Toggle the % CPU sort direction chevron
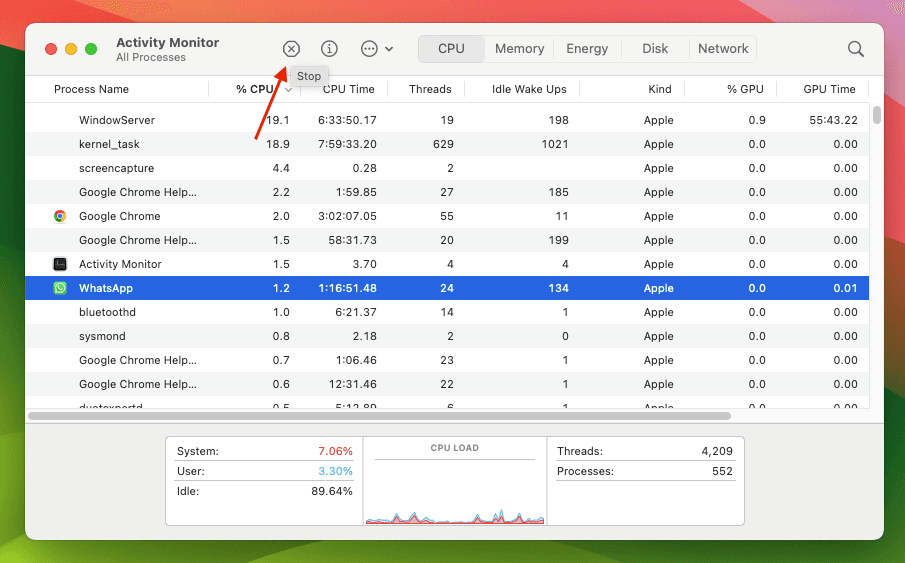905x563 pixels. [289, 90]
